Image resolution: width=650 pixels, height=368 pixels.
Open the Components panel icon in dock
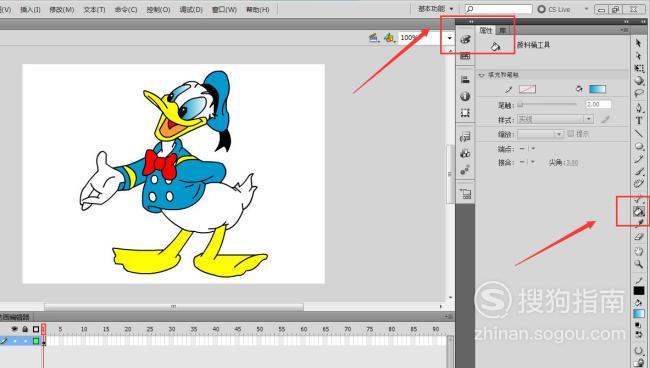[x=465, y=153]
